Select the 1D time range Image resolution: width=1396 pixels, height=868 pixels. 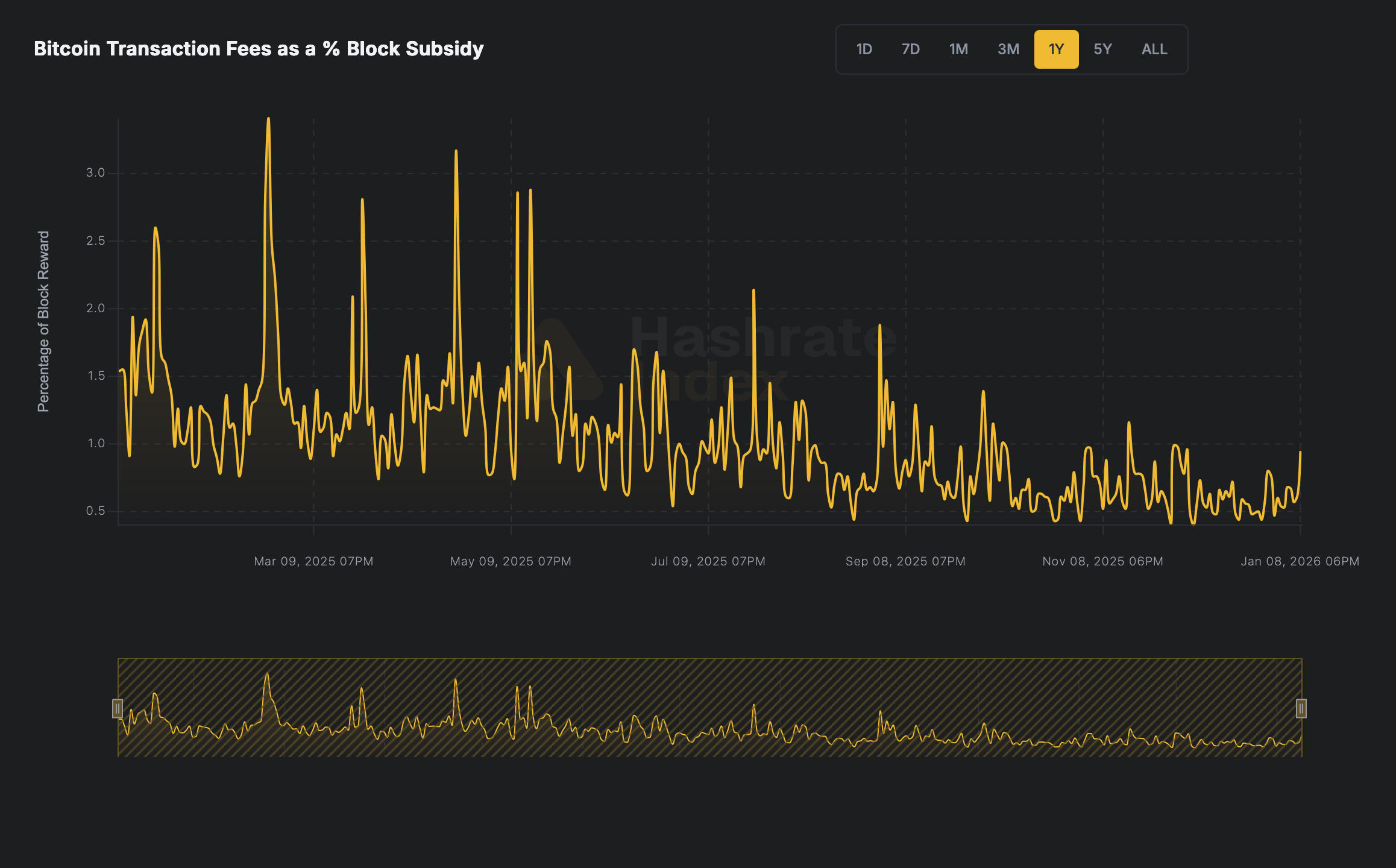[x=864, y=49]
